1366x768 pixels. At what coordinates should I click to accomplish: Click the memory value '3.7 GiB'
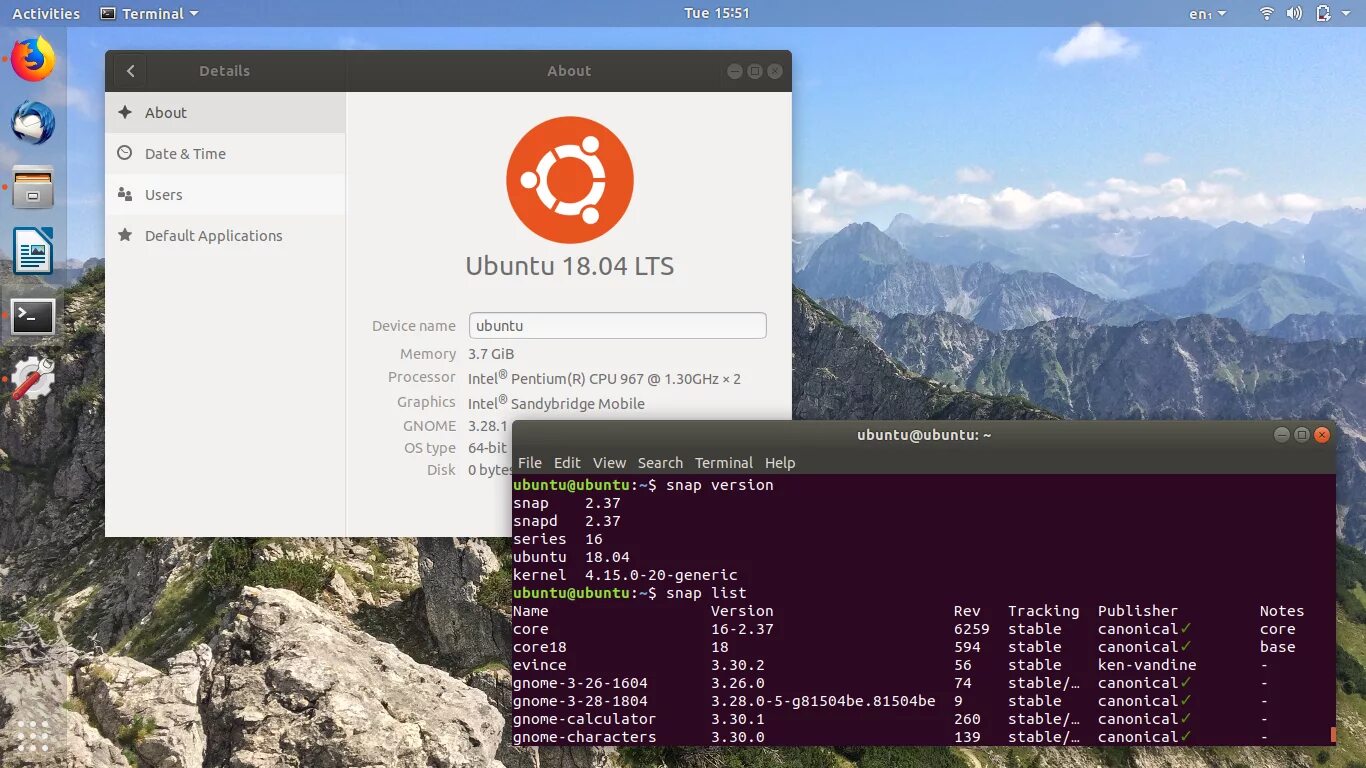pyautogui.click(x=491, y=354)
